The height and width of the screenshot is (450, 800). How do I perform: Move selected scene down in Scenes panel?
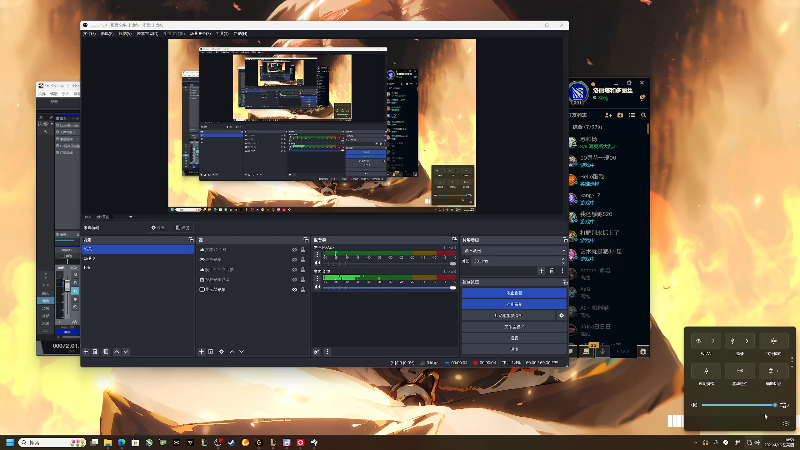pyautogui.click(x=126, y=352)
